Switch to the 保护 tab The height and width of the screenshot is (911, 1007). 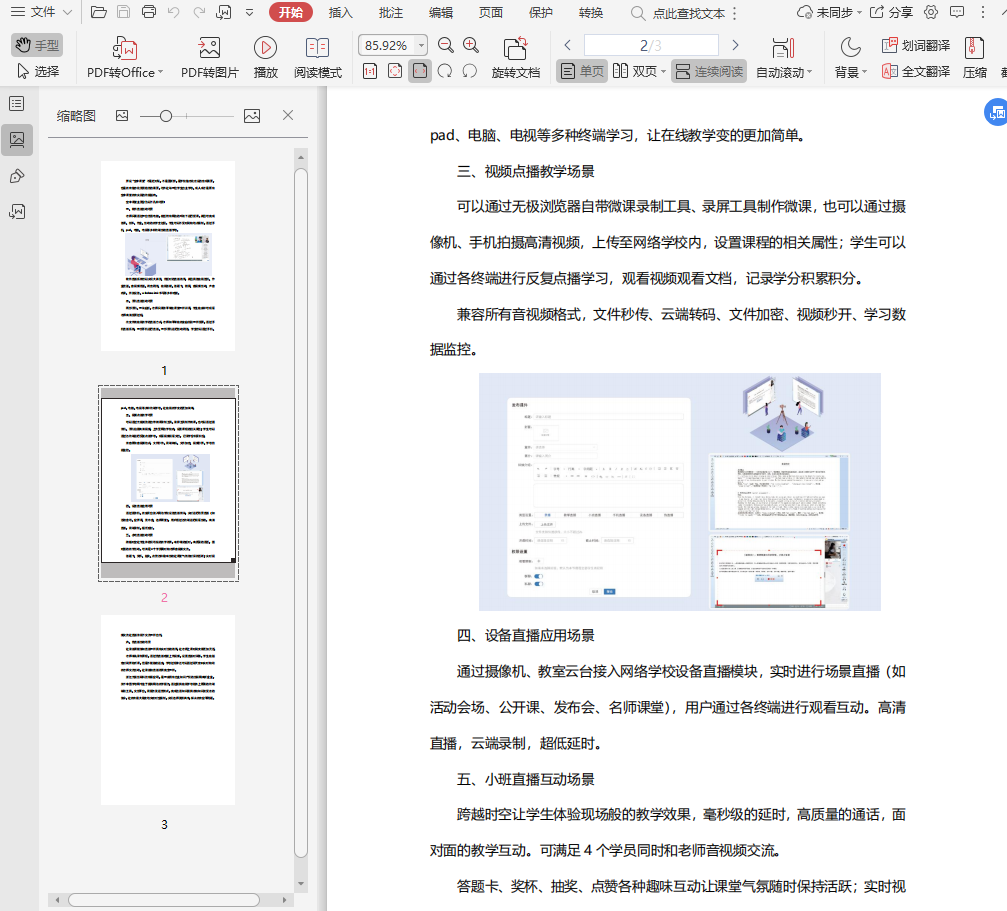pyautogui.click(x=541, y=13)
